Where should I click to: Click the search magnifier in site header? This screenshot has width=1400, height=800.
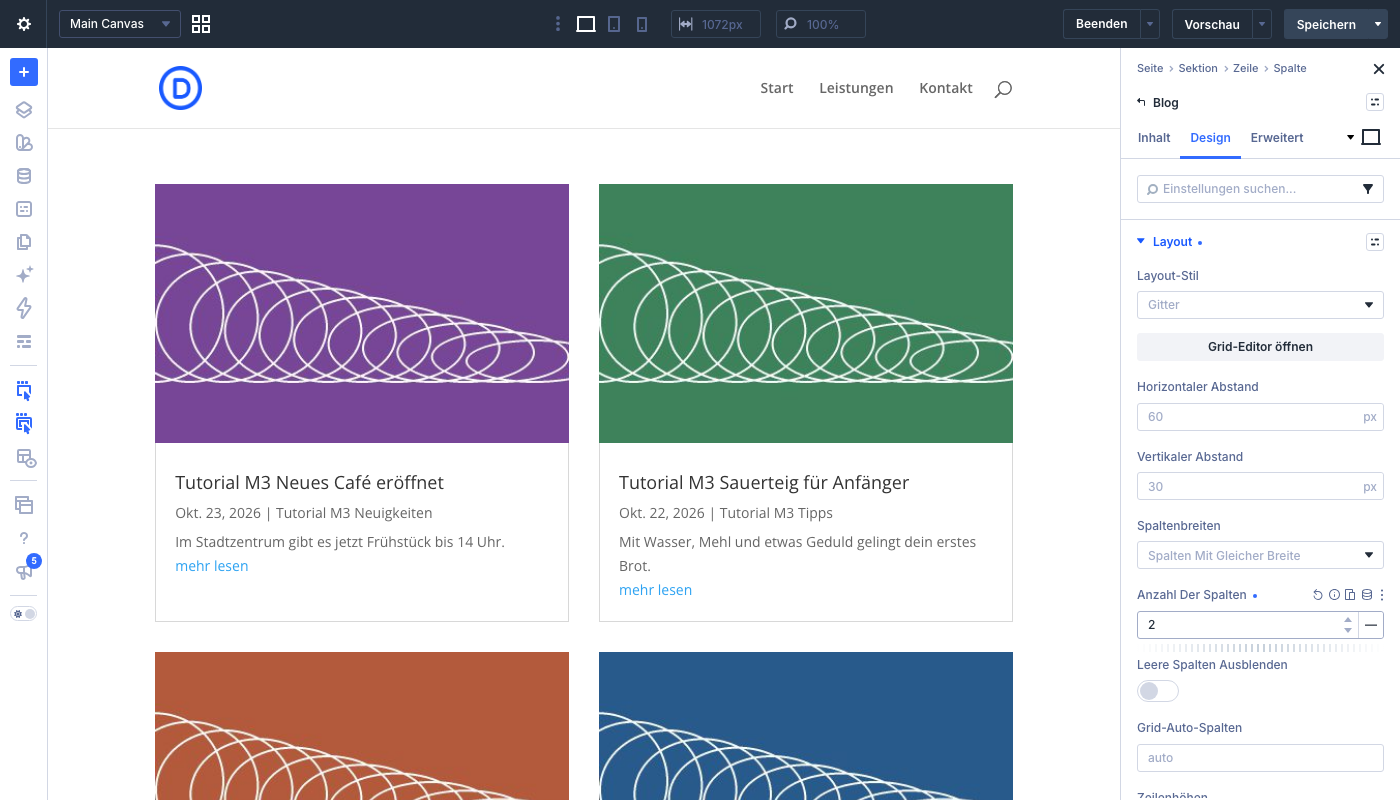[1003, 89]
